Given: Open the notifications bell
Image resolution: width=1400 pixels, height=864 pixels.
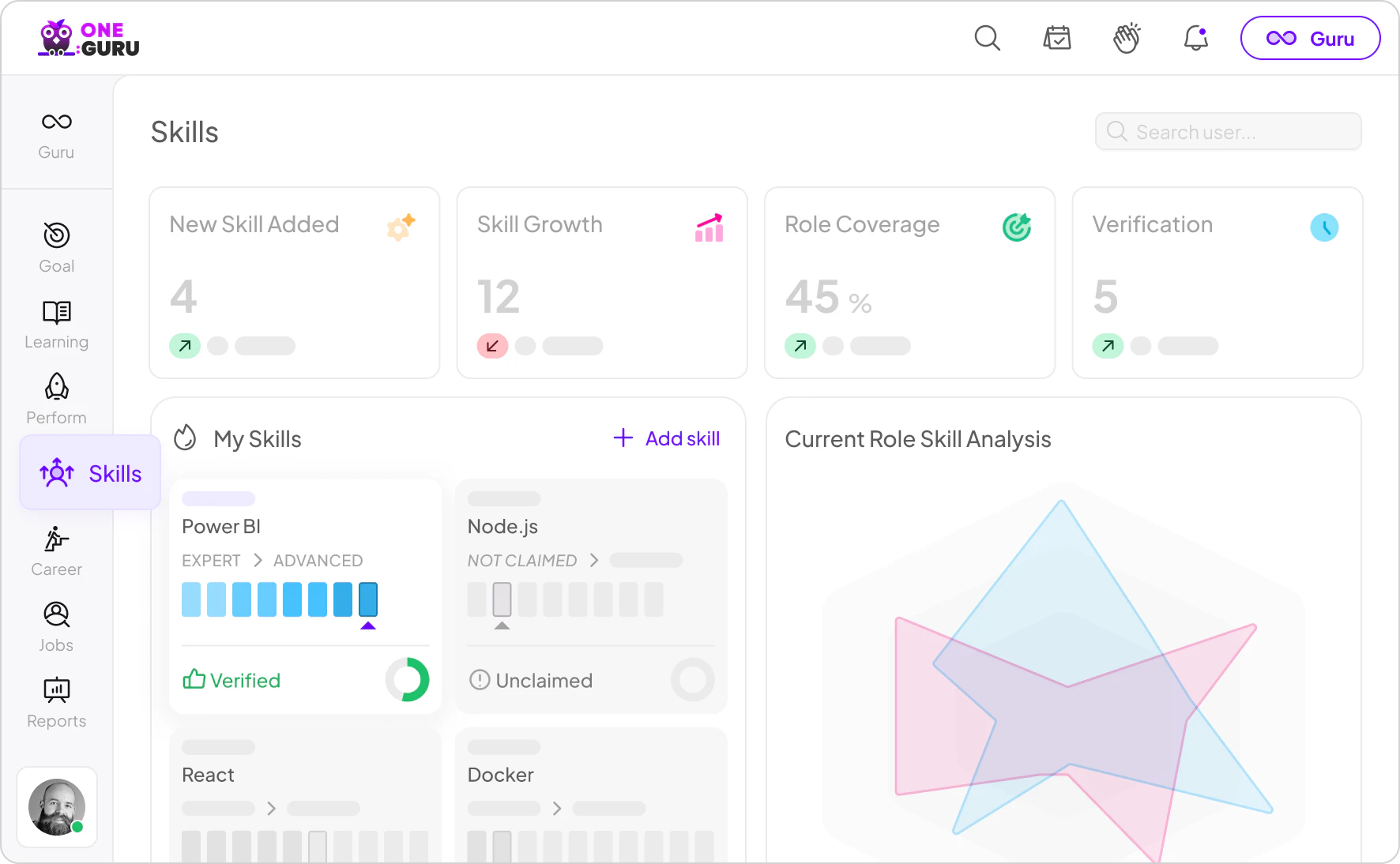Looking at the screenshot, I should [x=1196, y=38].
